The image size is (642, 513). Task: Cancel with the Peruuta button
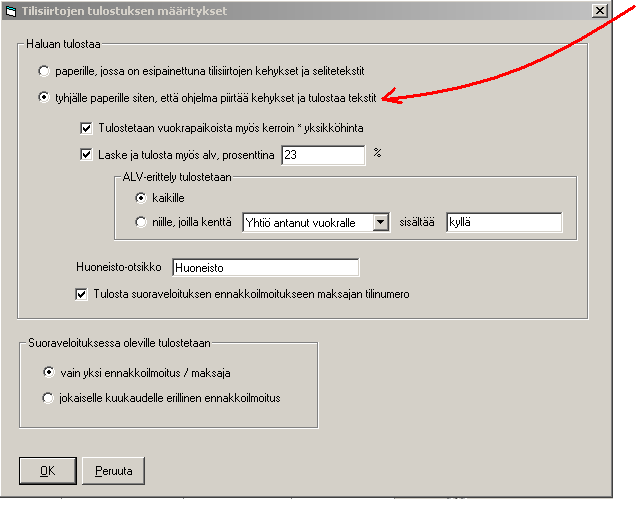coord(113,471)
